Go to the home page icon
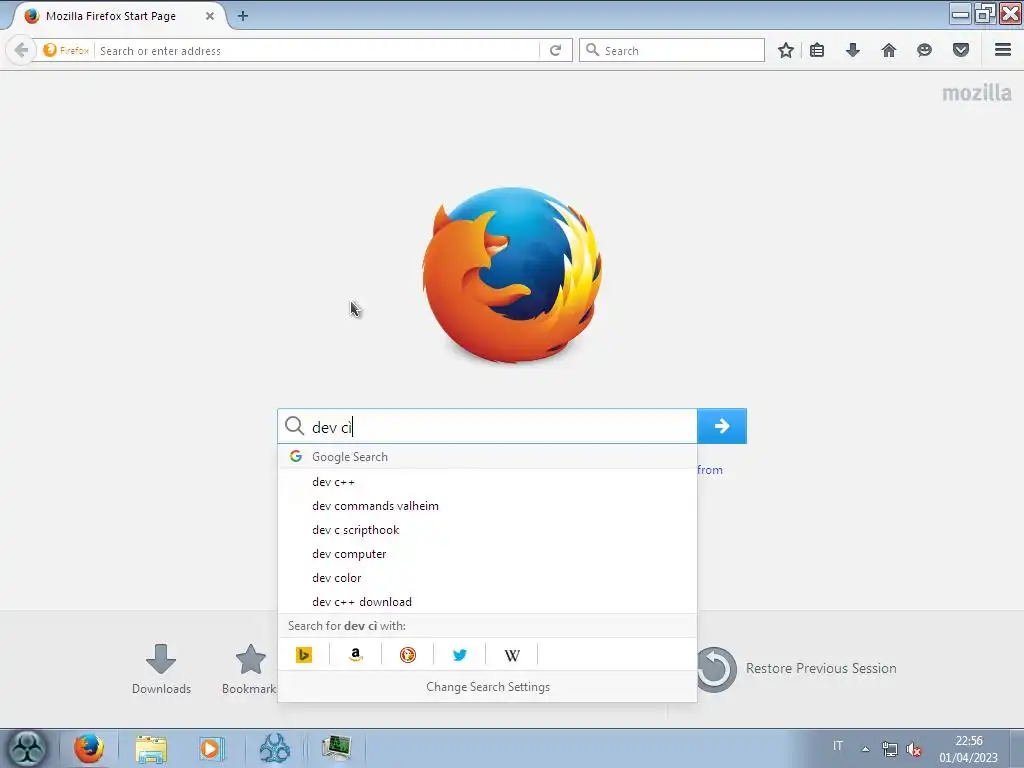This screenshot has height=768, width=1024. click(x=889, y=50)
